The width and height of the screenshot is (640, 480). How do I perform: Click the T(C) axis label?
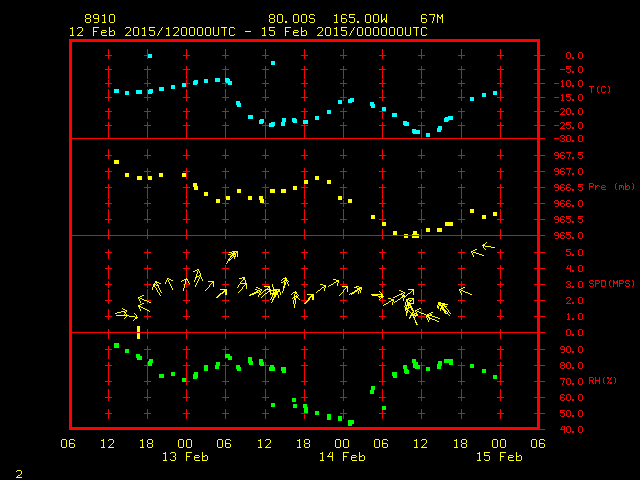point(600,89)
